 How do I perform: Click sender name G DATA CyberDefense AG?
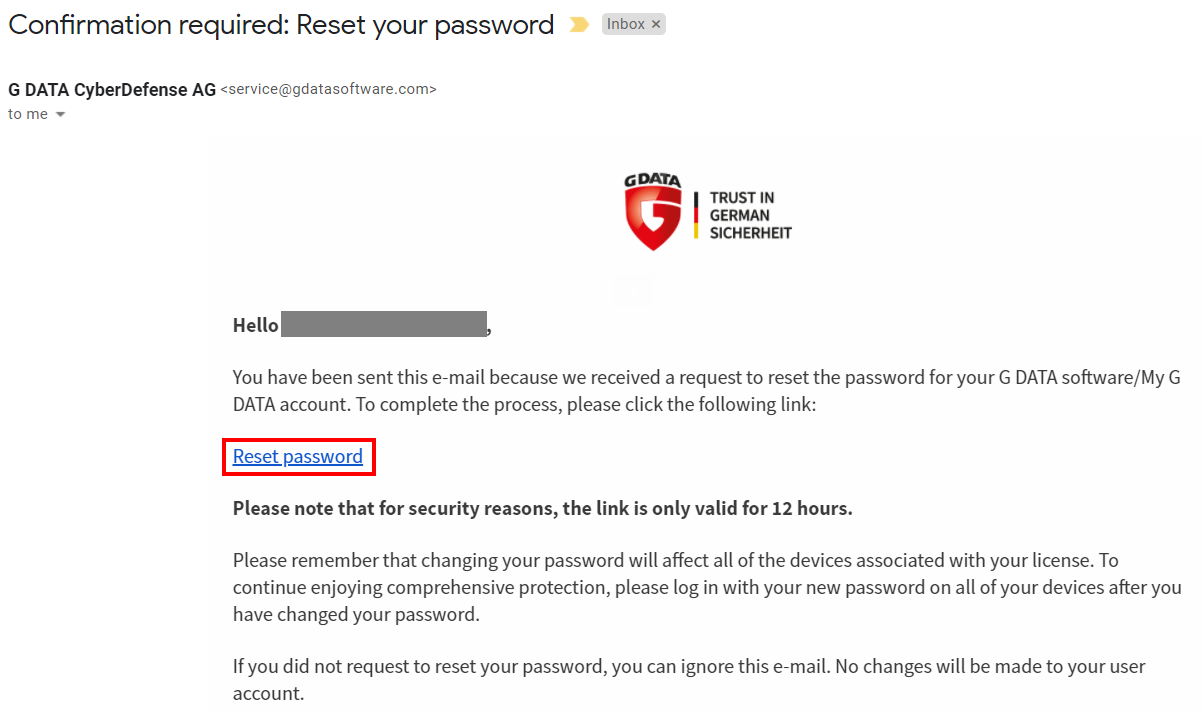pos(112,89)
